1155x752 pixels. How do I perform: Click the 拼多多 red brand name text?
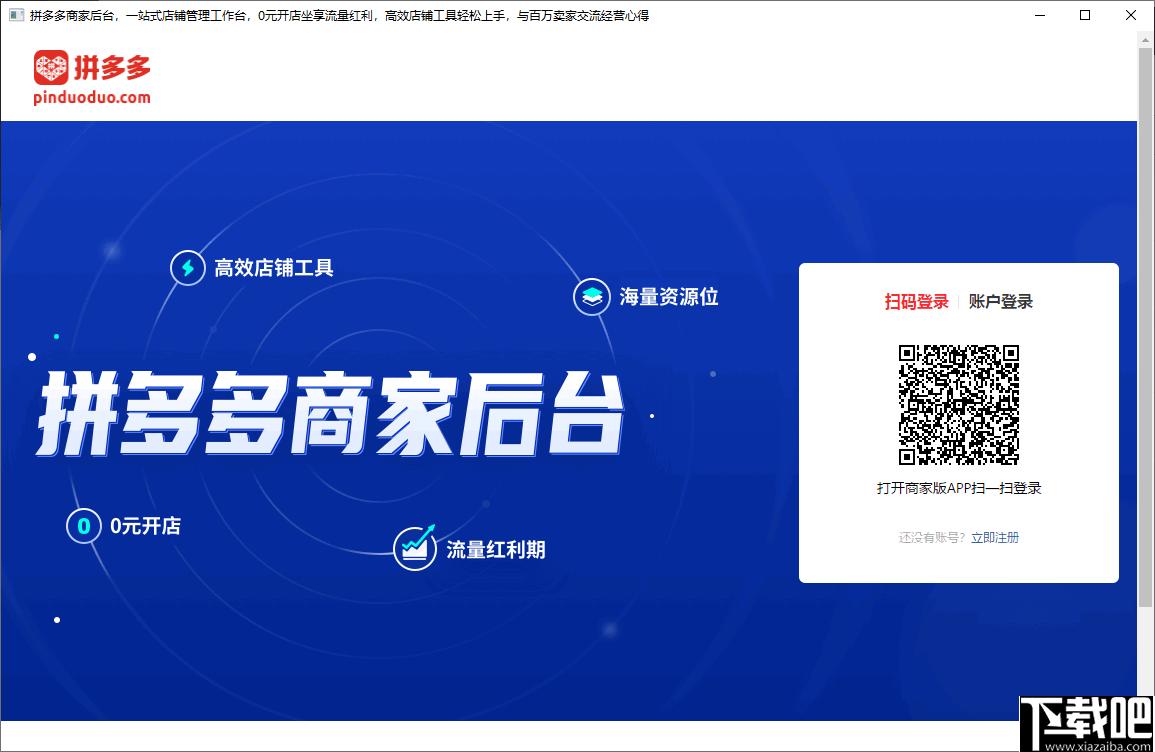click(112, 68)
